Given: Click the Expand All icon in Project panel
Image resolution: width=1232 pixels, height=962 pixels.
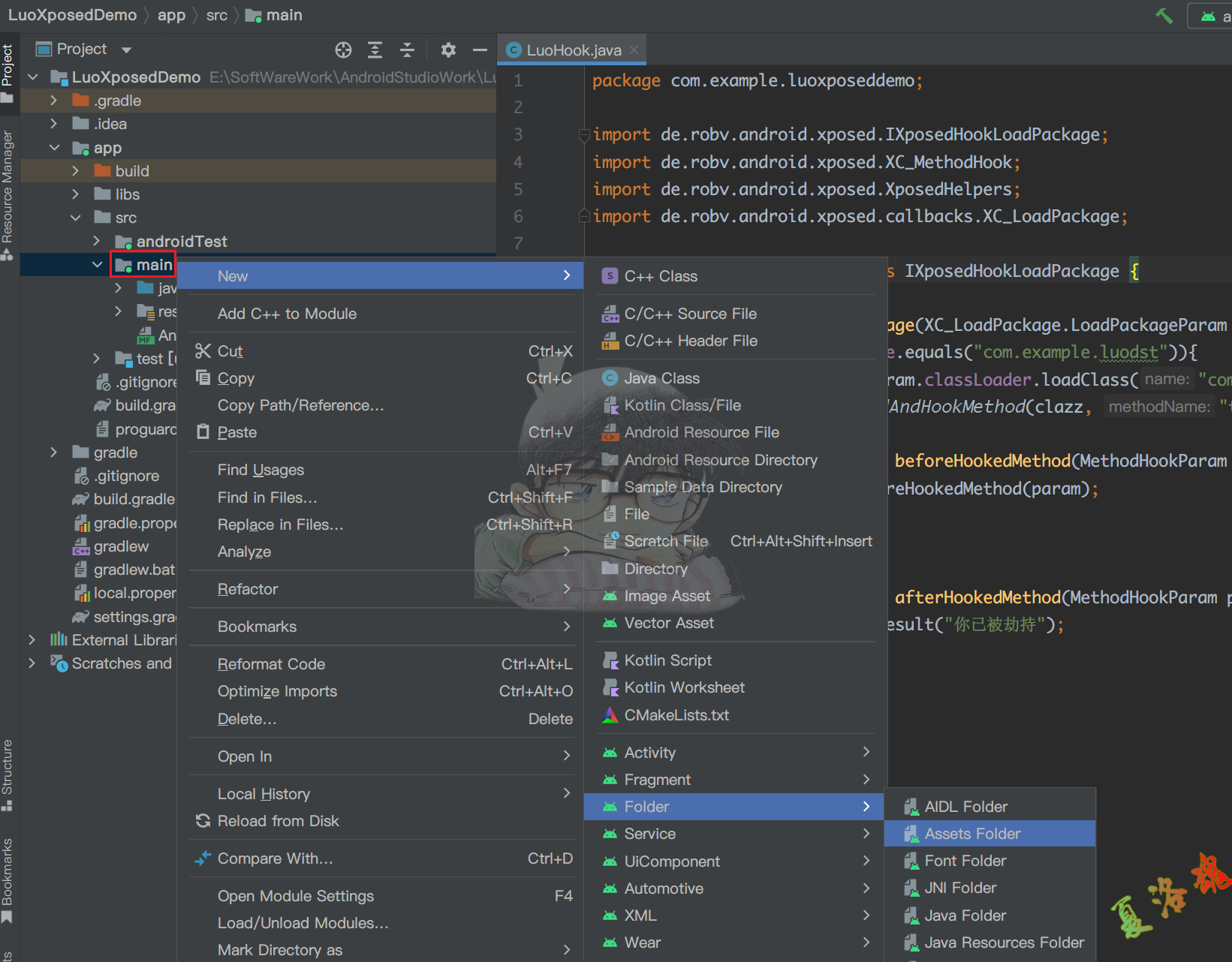Looking at the screenshot, I should (375, 50).
